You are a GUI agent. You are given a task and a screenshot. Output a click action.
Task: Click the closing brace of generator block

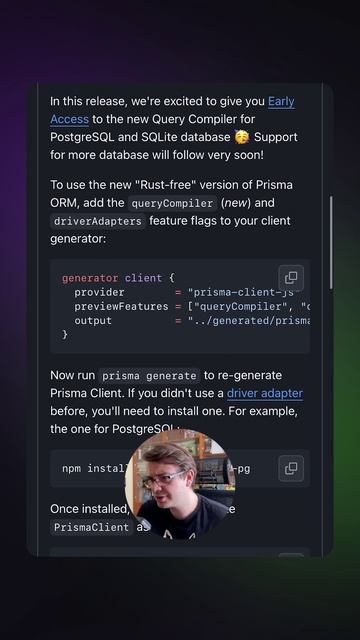click(65, 335)
